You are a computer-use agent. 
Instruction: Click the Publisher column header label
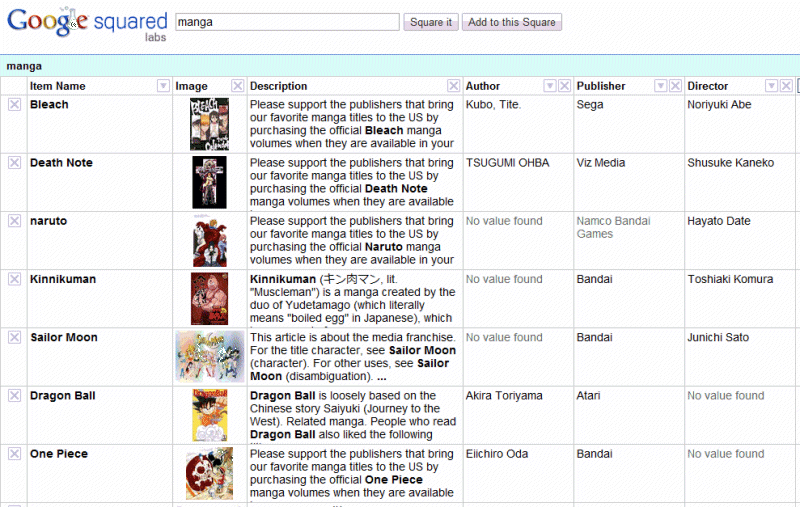pyautogui.click(x=601, y=86)
